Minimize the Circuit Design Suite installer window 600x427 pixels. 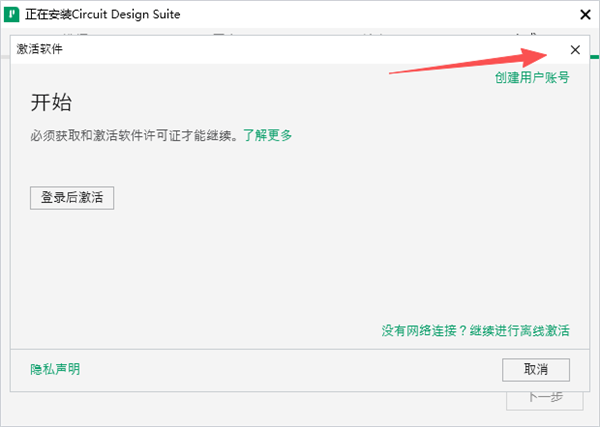coord(544,15)
